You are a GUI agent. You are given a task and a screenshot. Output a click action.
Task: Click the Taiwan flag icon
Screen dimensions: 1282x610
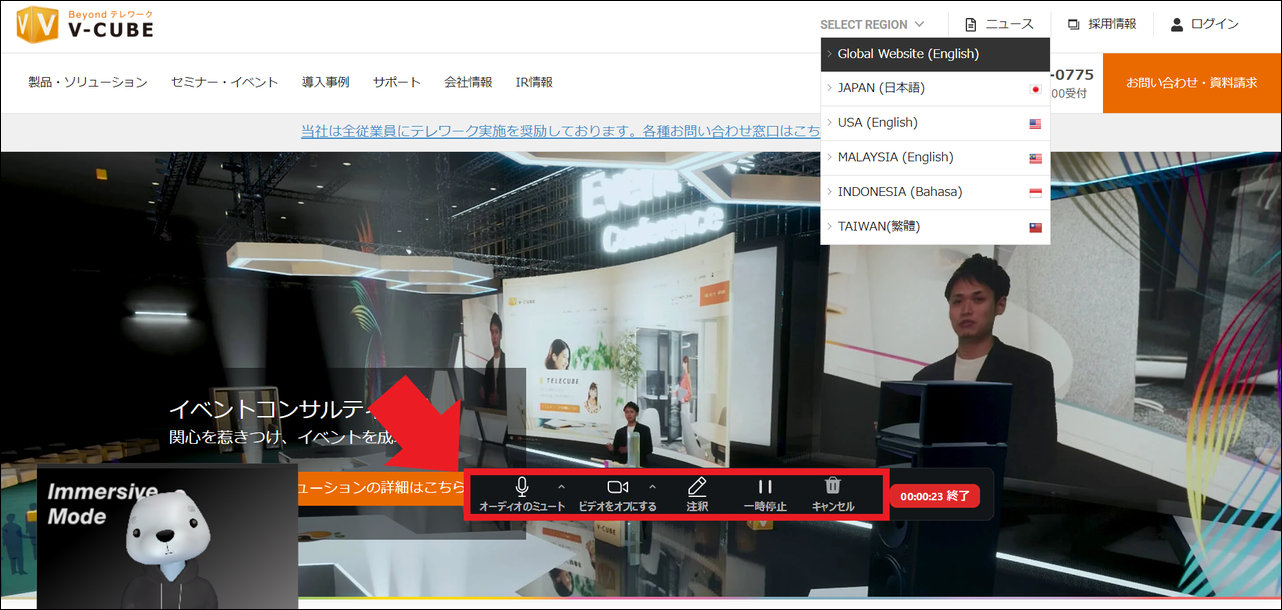click(x=1035, y=228)
